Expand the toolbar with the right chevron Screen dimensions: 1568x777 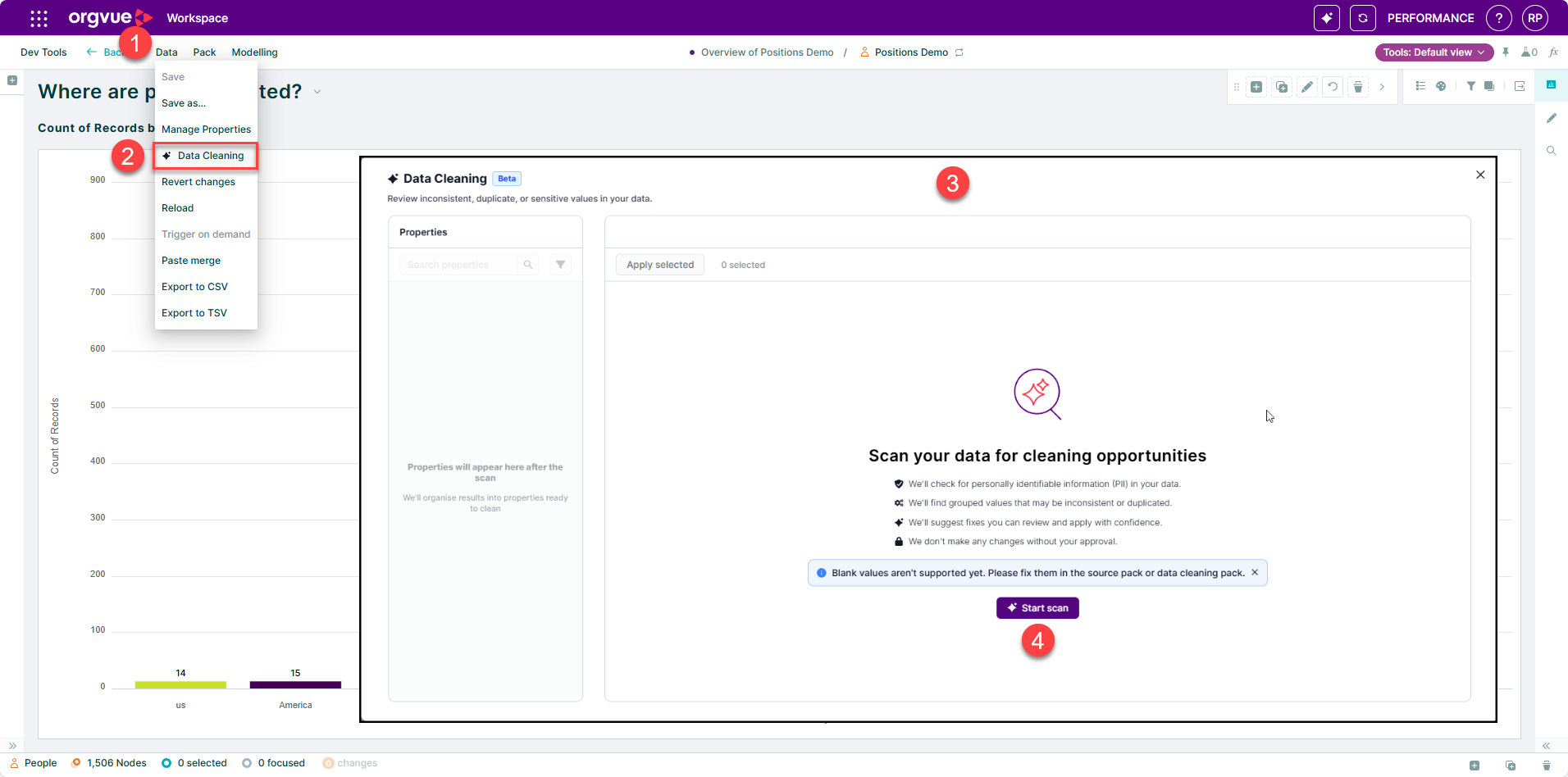(x=1382, y=87)
